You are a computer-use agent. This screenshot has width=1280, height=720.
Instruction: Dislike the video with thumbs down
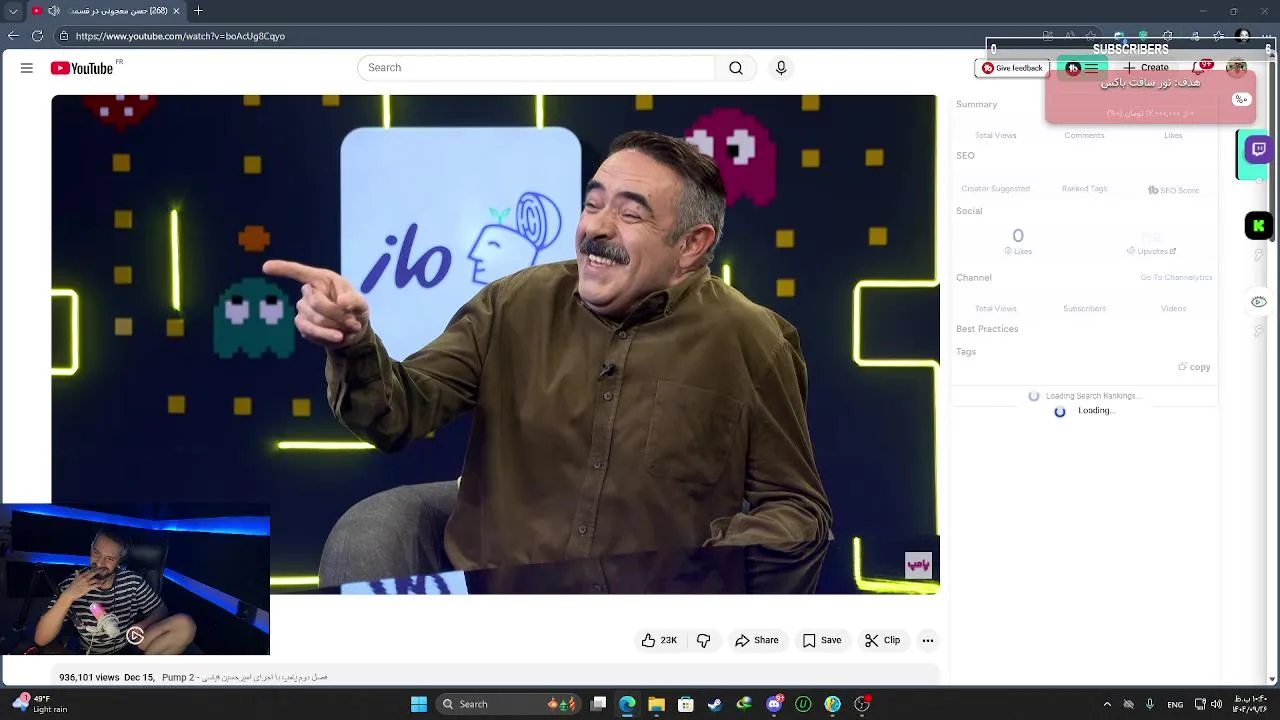click(703, 640)
